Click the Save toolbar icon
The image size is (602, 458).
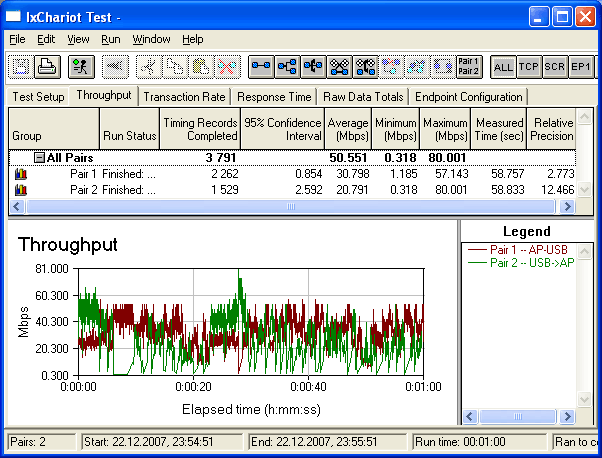coord(21,67)
